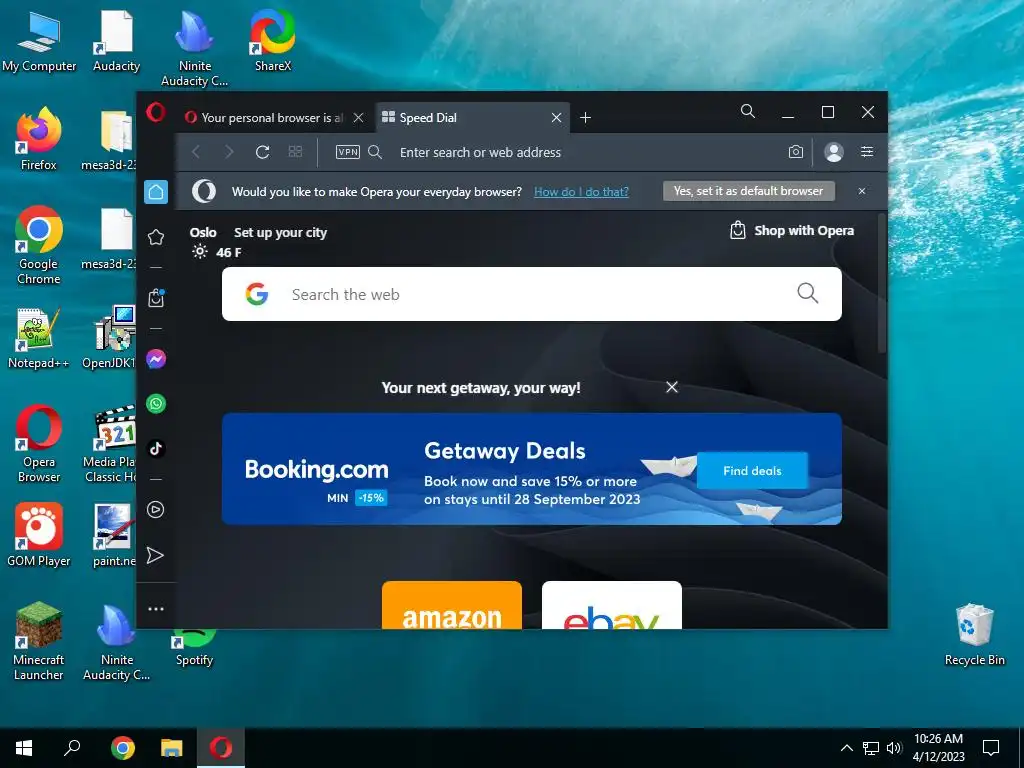Open the Opera main menu logo

155,112
